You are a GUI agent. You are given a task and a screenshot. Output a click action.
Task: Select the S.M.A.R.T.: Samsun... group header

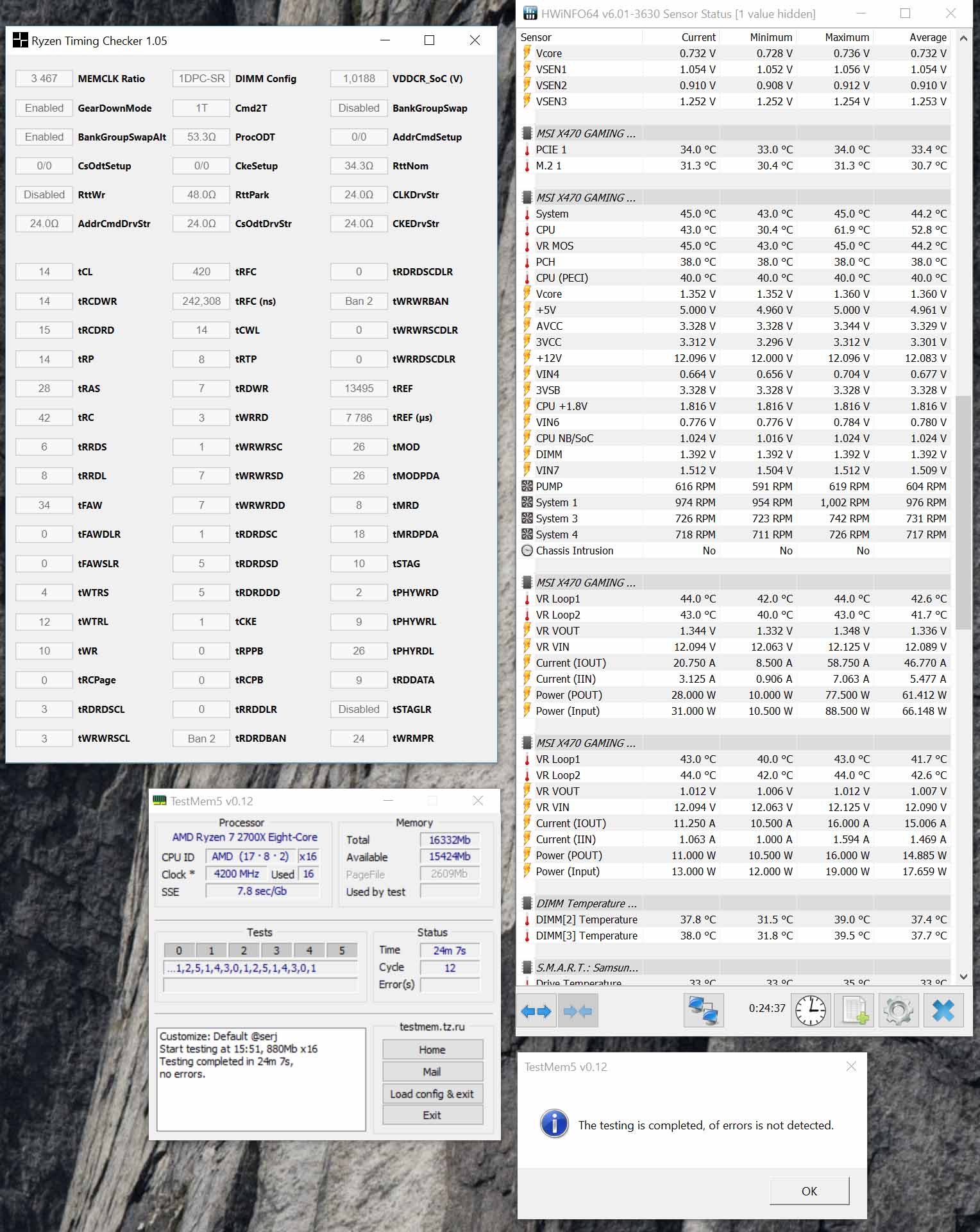[x=735, y=968]
